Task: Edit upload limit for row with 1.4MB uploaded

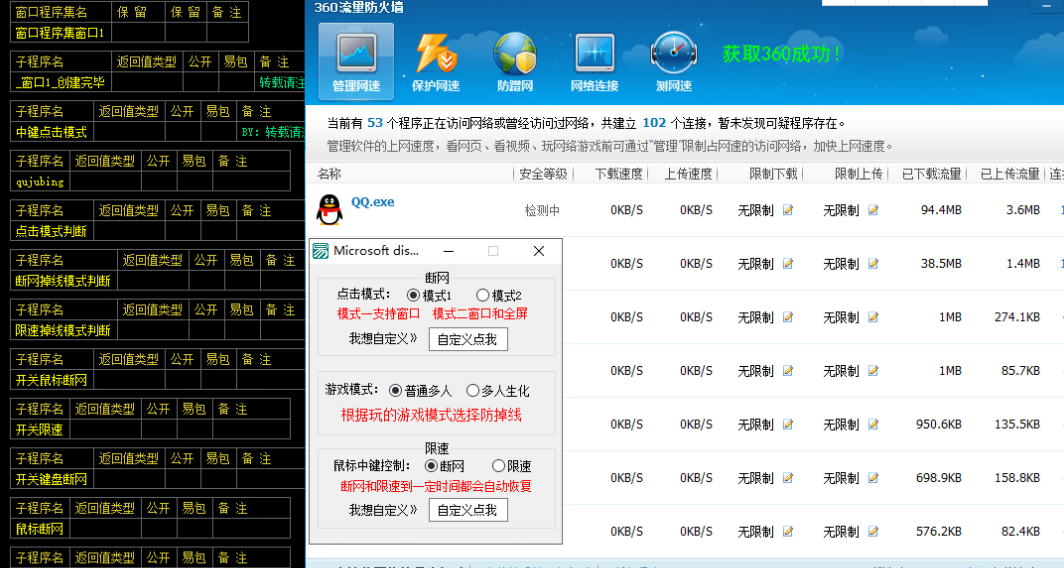Action: pos(873,264)
